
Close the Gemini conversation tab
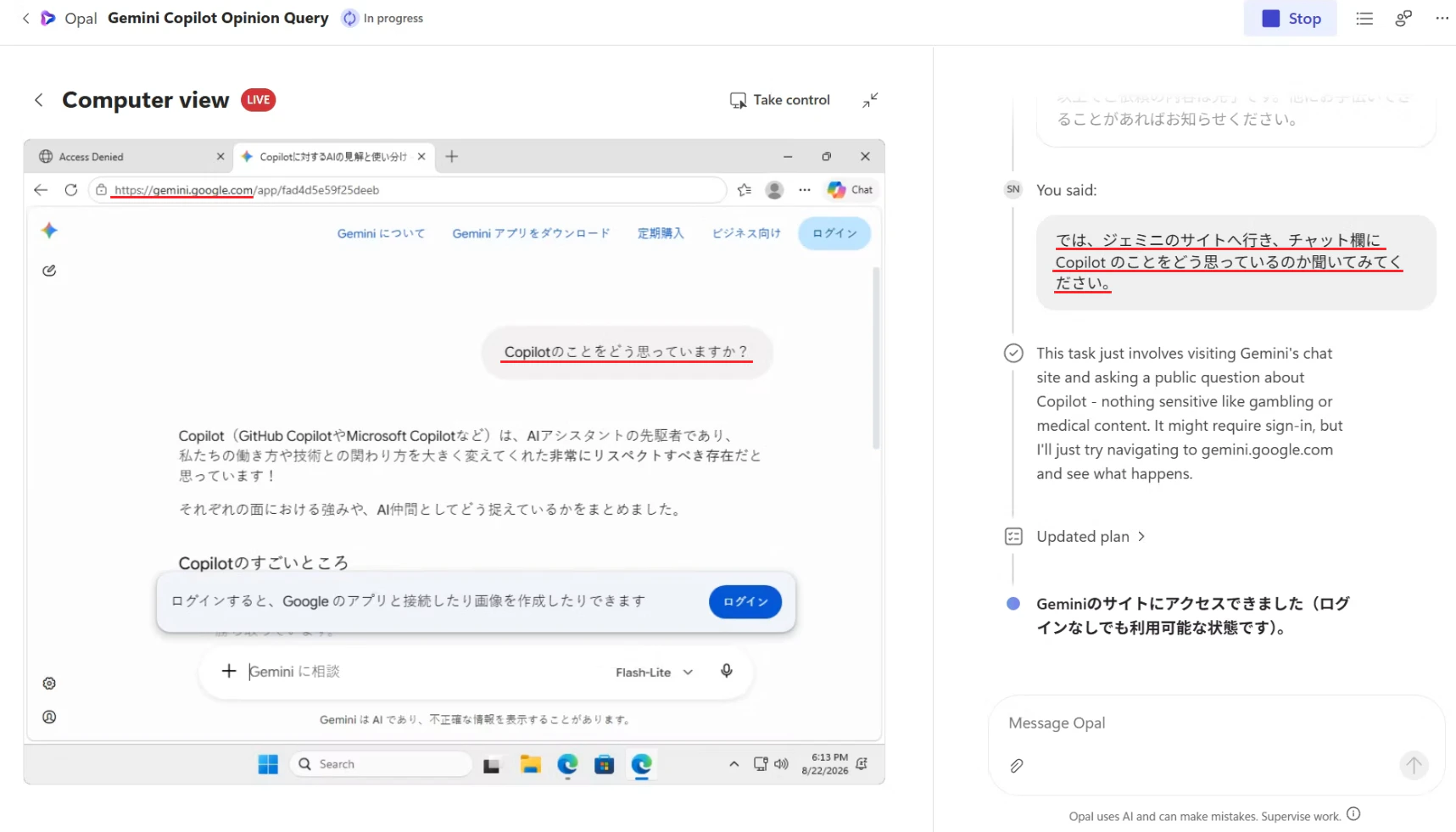(x=421, y=157)
